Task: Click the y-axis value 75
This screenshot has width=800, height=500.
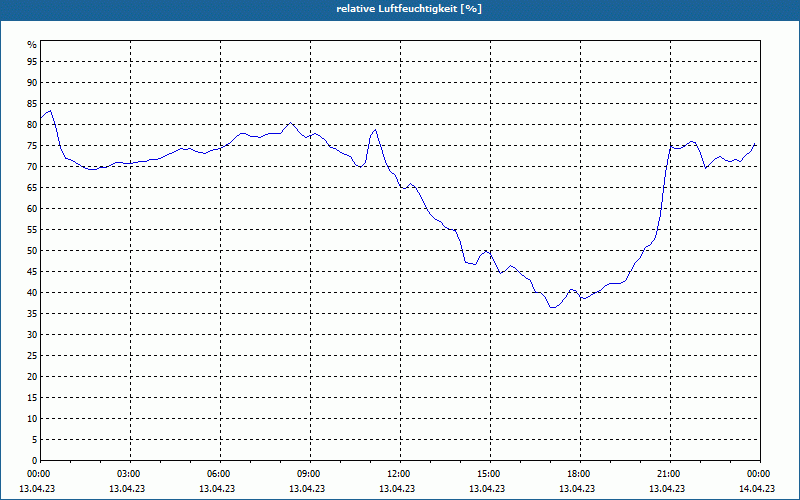Action: (x=32, y=146)
